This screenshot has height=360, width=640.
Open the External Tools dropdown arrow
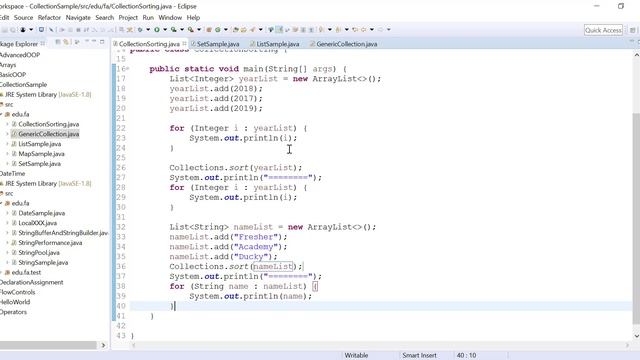click(199, 29)
